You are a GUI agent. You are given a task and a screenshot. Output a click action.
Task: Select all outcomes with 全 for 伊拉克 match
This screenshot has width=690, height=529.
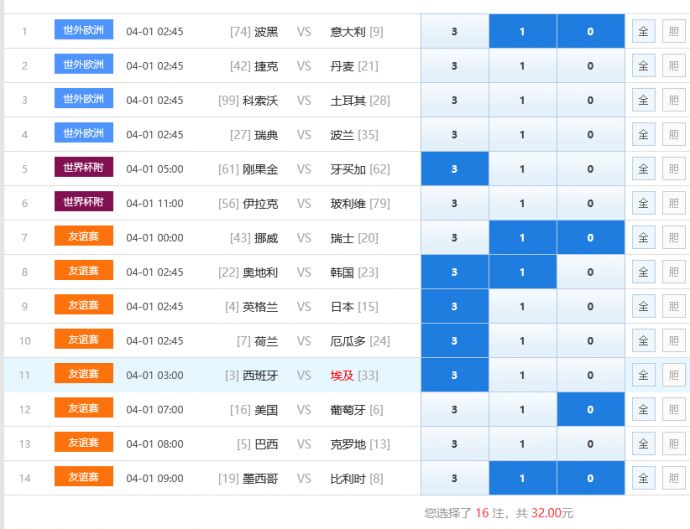(643, 204)
